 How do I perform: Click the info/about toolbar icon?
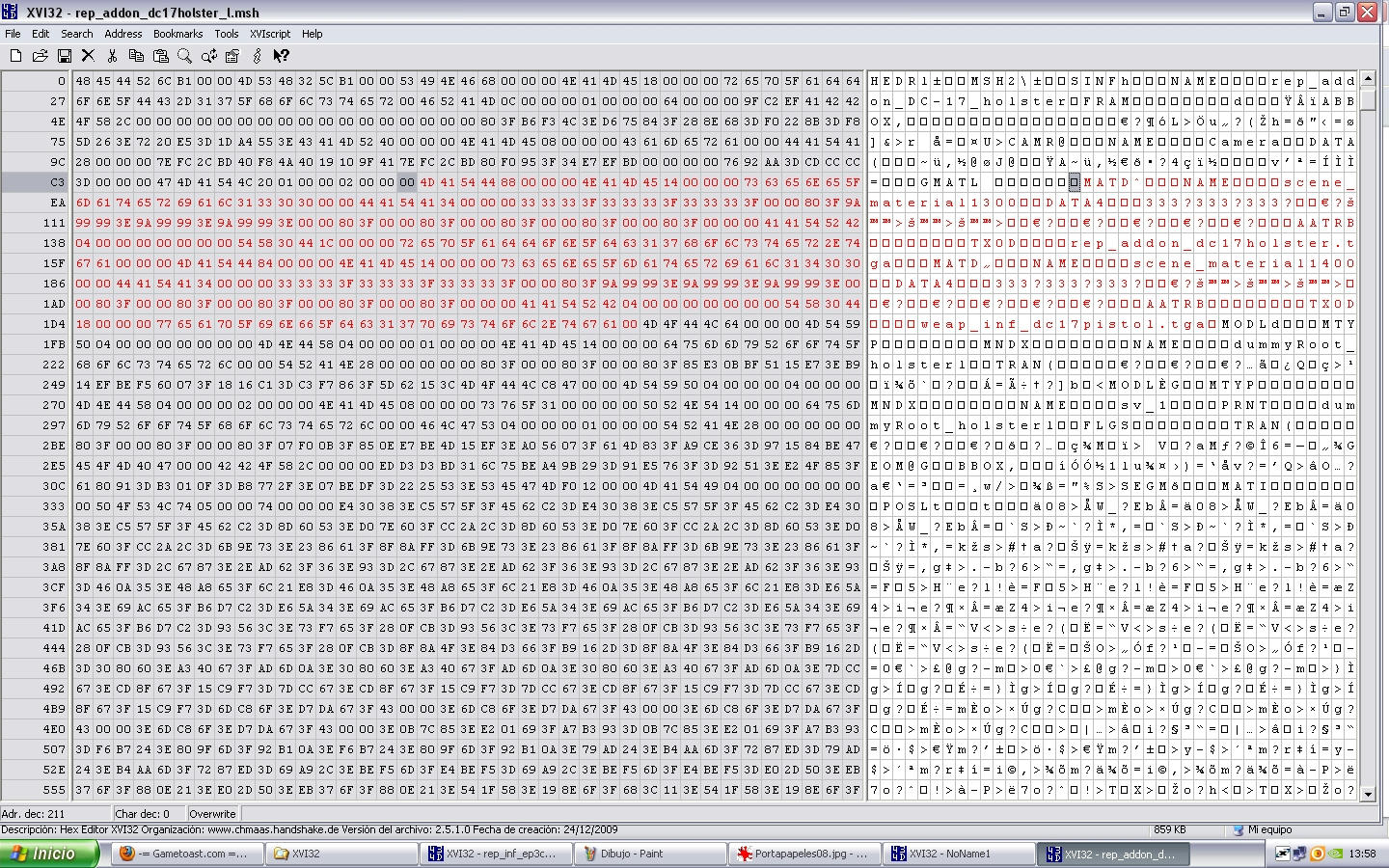point(257,56)
